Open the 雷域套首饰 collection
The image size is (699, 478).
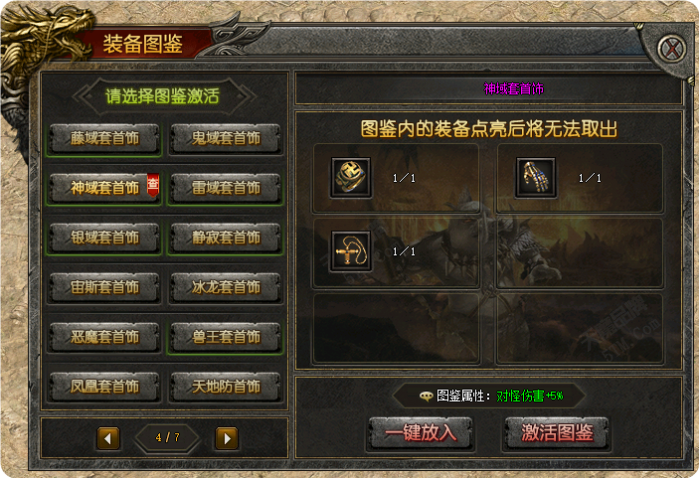point(226,188)
